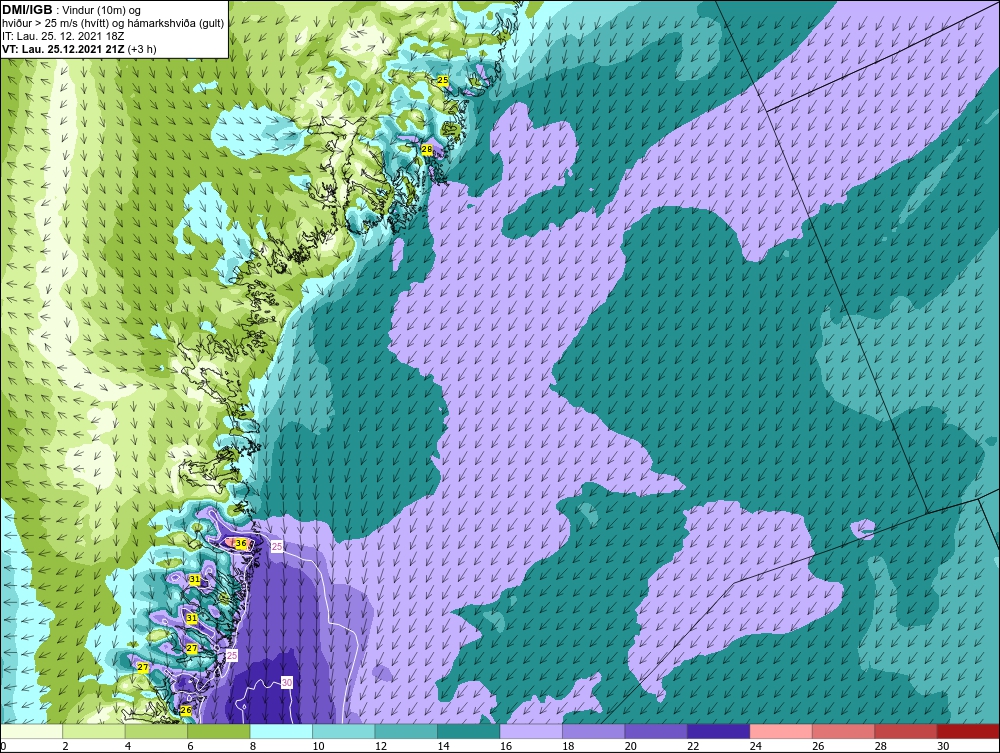
Task: Select the 'Vindur (10m) og' header text
Action: tap(103, 11)
